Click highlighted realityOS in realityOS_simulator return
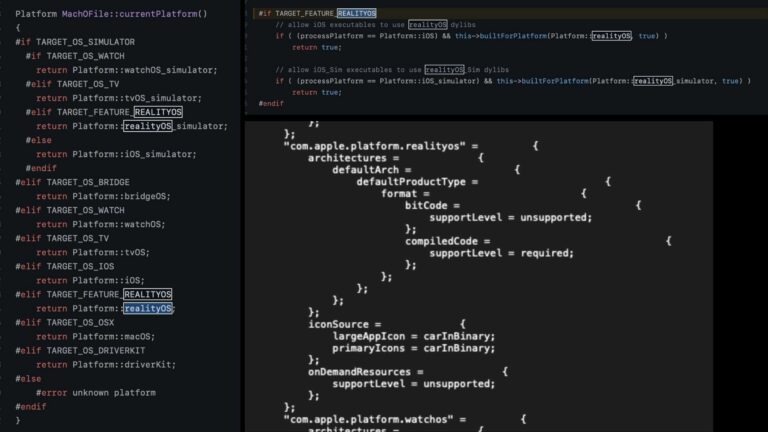This screenshot has height=432, width=768. coord(148,126)
